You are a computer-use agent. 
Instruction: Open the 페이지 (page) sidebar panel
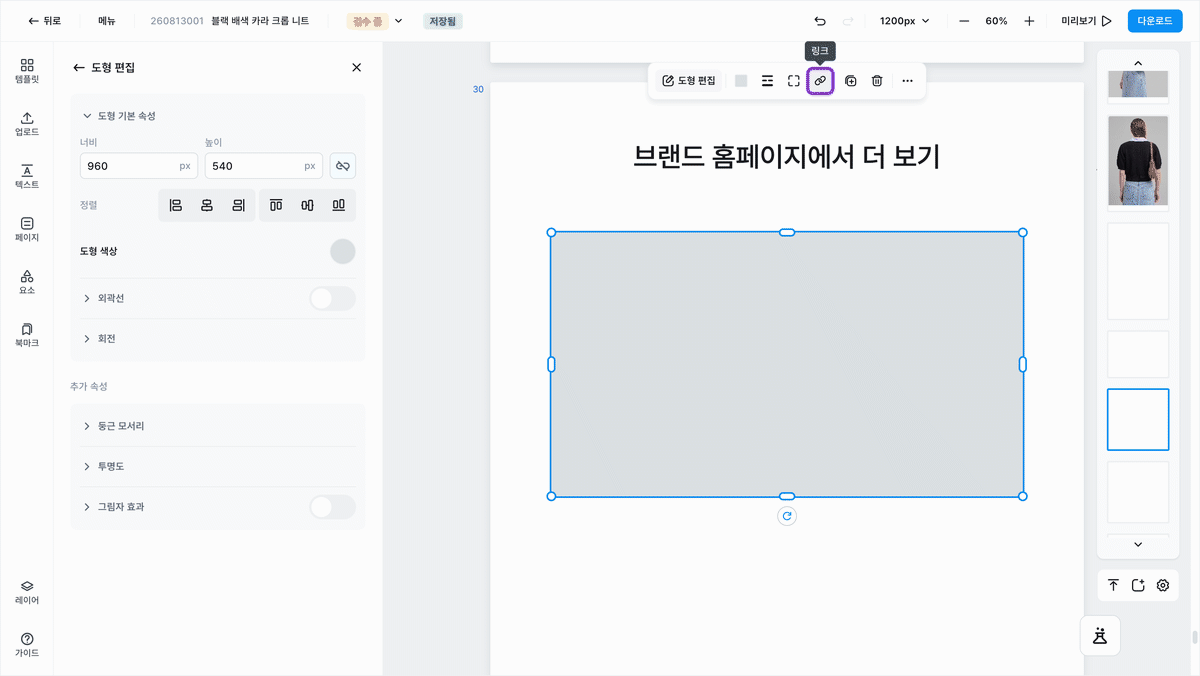(27, 228)
